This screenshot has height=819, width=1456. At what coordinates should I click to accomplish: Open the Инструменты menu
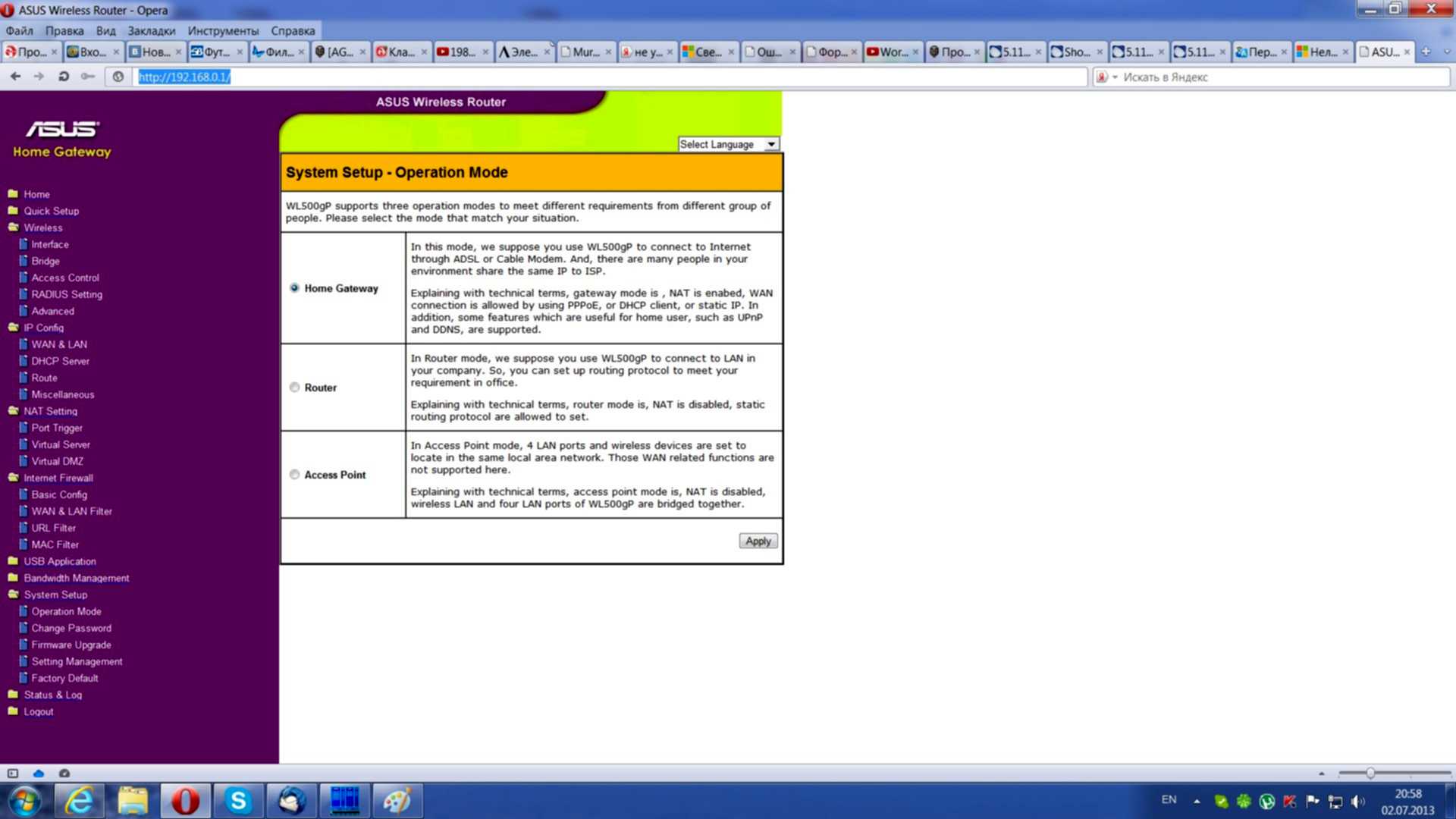(223, 31)
